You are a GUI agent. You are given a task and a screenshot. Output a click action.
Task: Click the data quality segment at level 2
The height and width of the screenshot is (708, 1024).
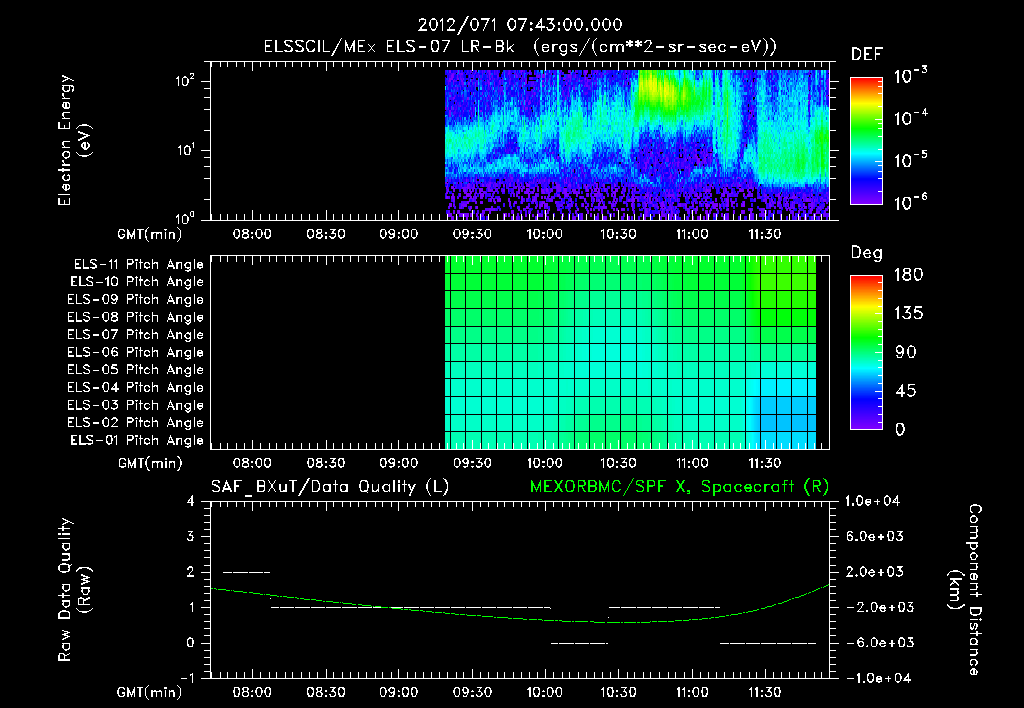pyautogui.click(x=246, y=572)
